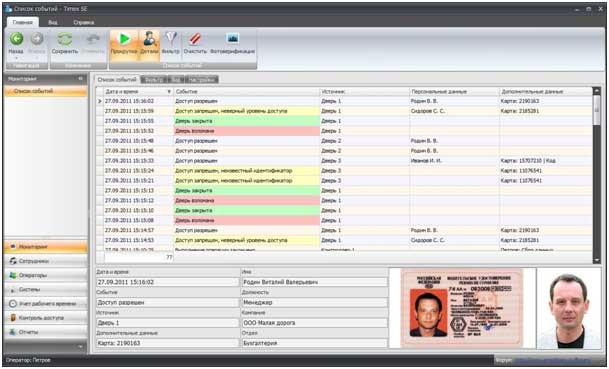Click the Отдел field showing Бухгалтерия

pyautogui.click(x=315, y=343)
